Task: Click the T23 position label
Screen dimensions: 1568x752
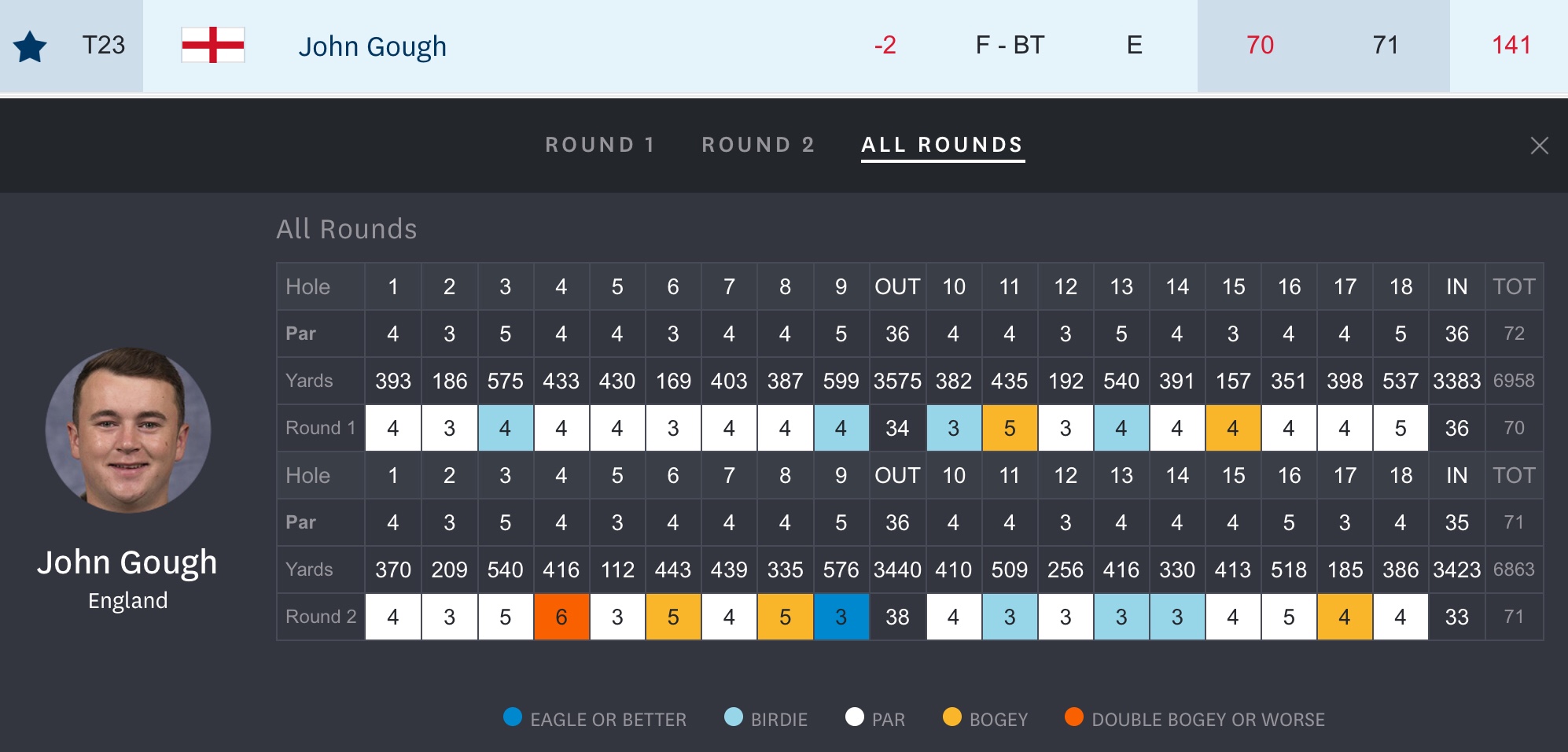Action: (104, 45)
